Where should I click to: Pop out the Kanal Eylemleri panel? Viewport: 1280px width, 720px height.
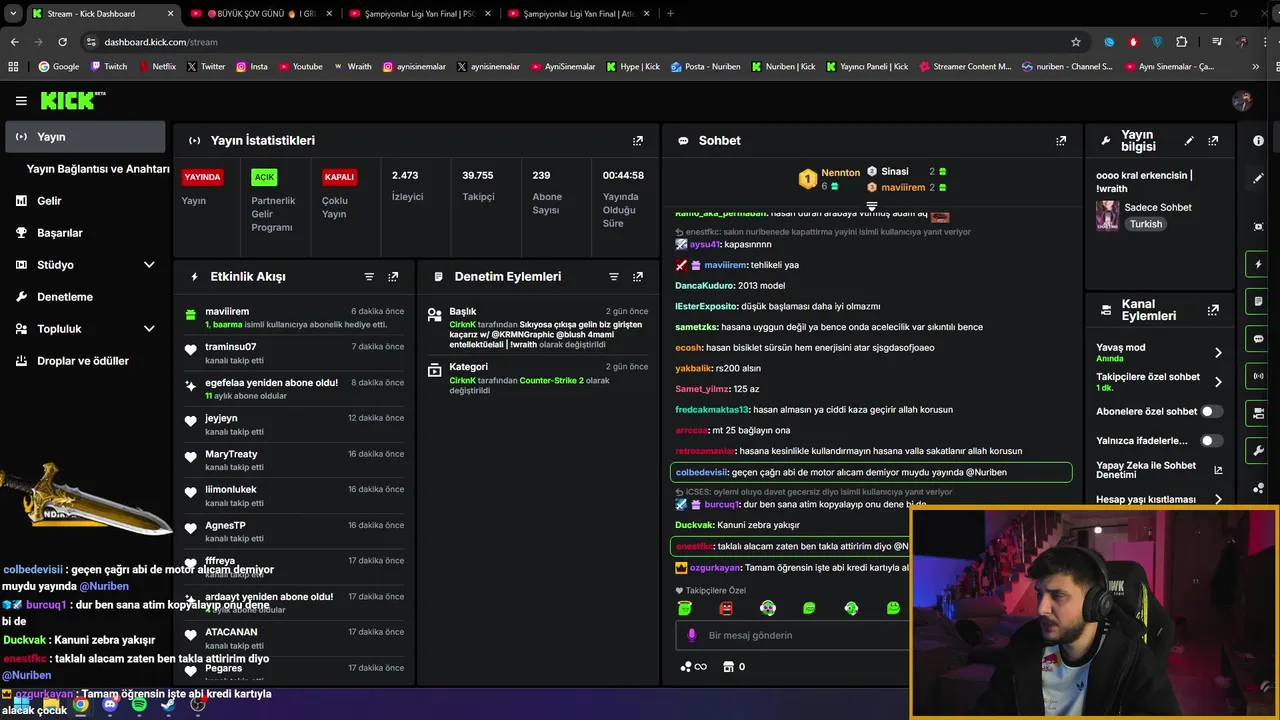pos(1213,310)
